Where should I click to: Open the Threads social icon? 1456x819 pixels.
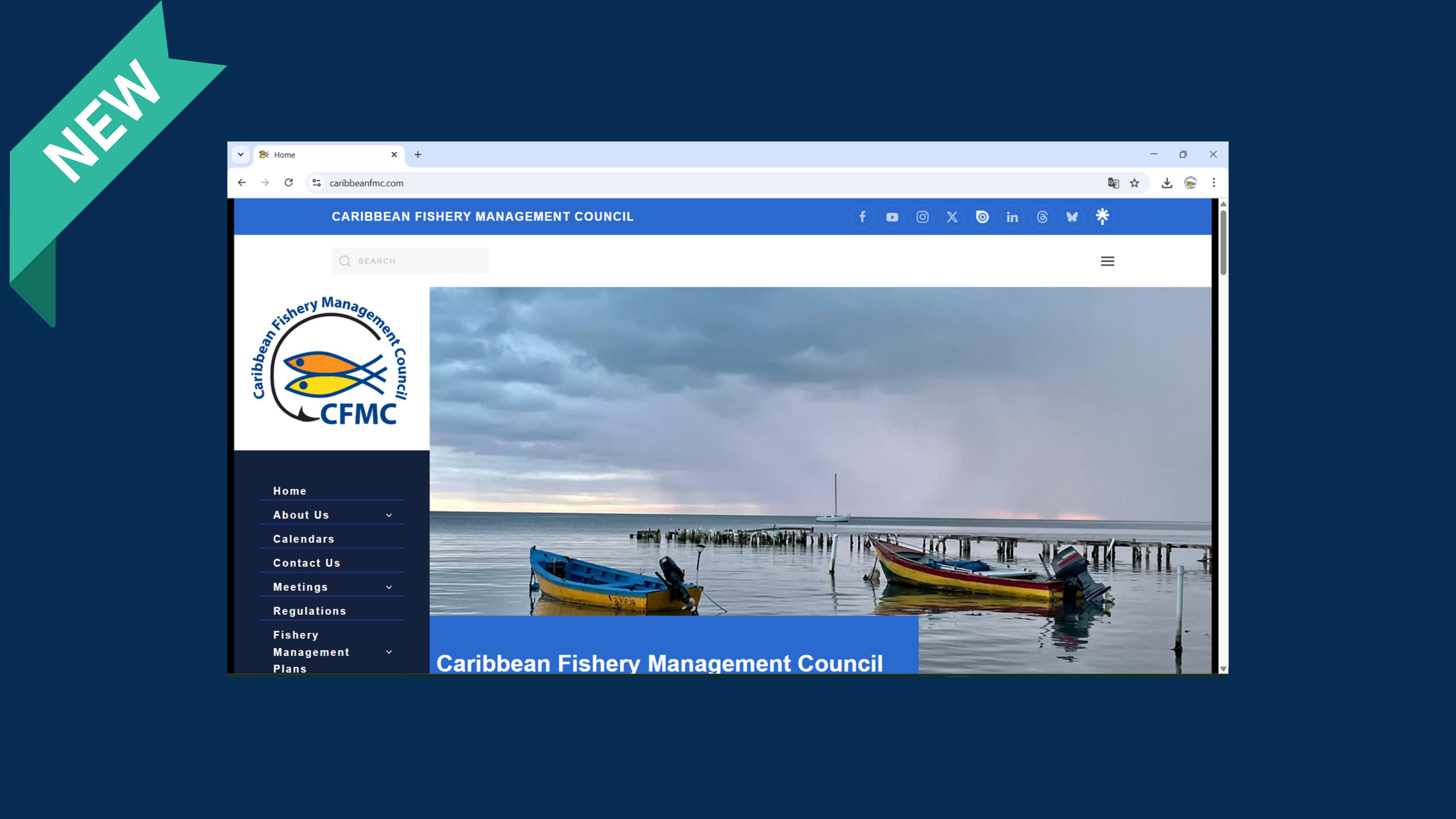[x=1042, y=217]
